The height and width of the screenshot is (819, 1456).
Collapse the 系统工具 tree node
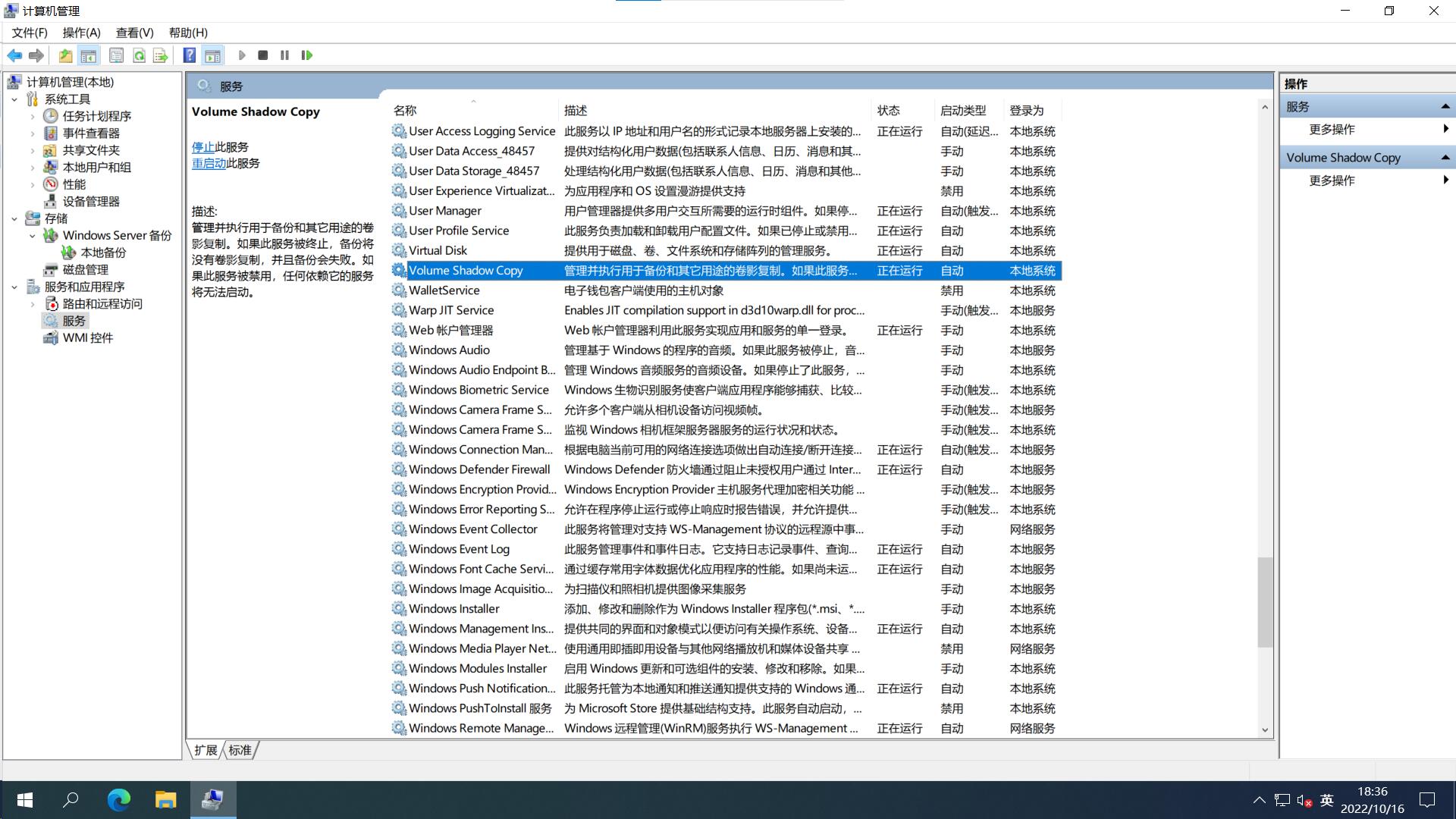point(14,99)
